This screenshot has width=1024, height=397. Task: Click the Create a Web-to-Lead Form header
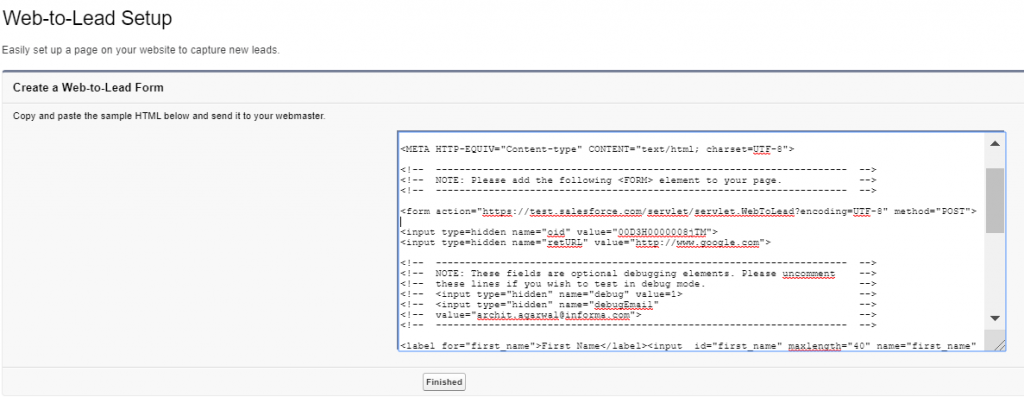click(88, 87)
